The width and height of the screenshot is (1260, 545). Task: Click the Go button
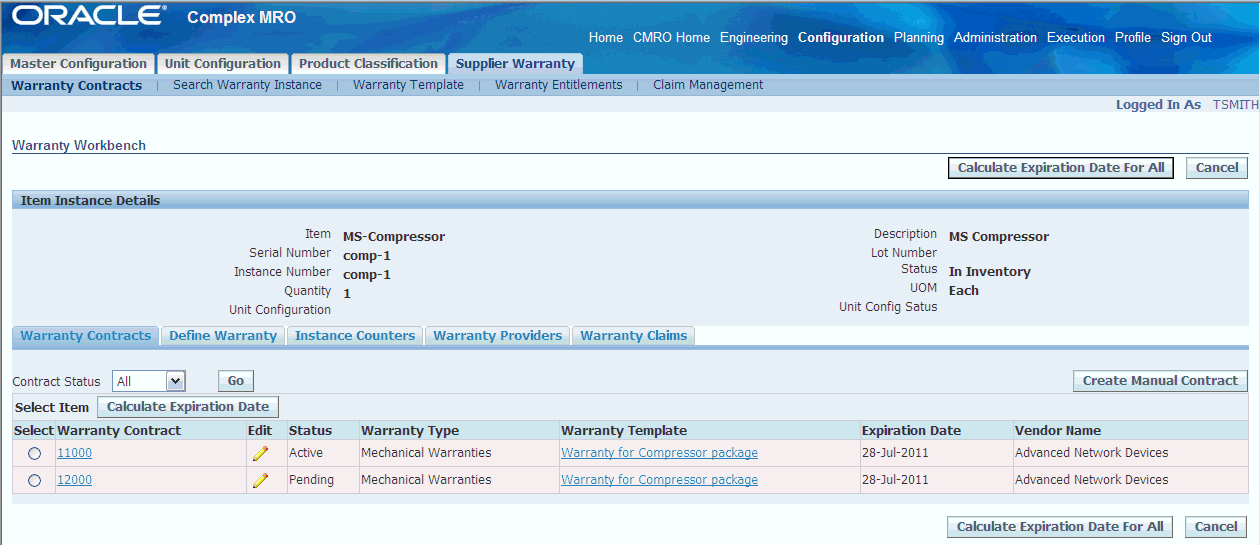(x=236, y=381)
